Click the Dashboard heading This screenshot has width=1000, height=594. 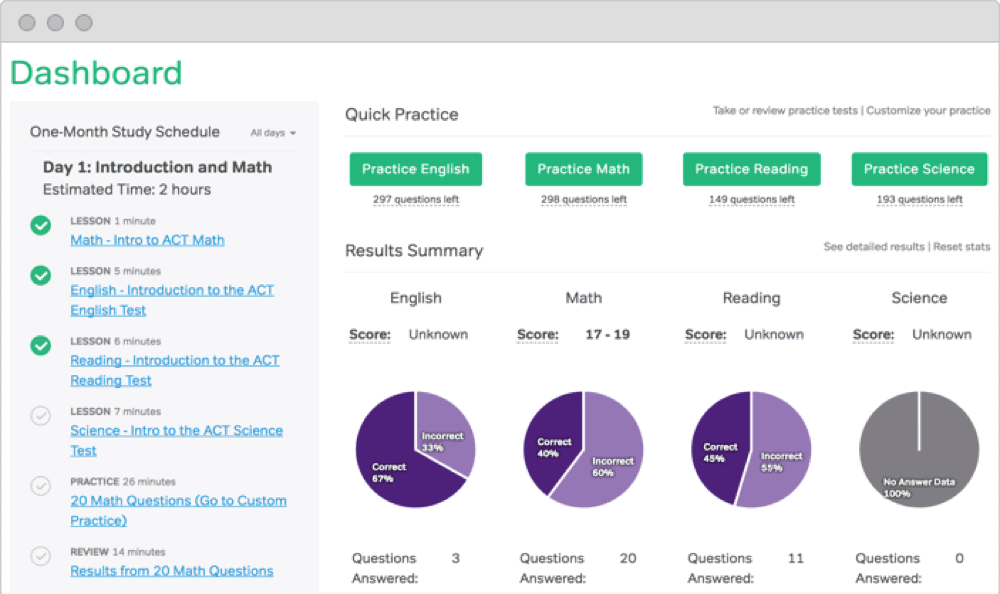click(96, 72)
